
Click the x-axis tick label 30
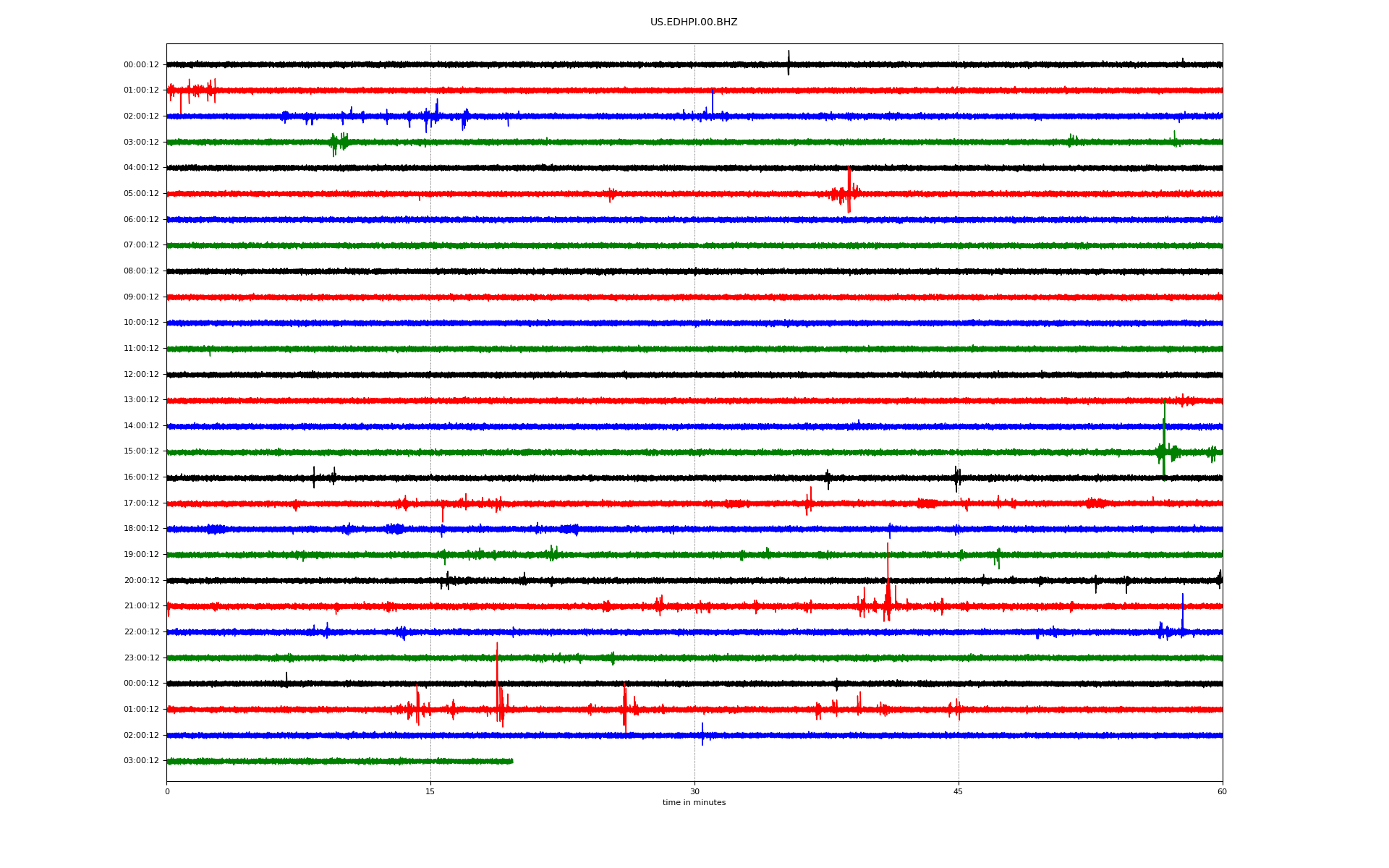point(694,792)
